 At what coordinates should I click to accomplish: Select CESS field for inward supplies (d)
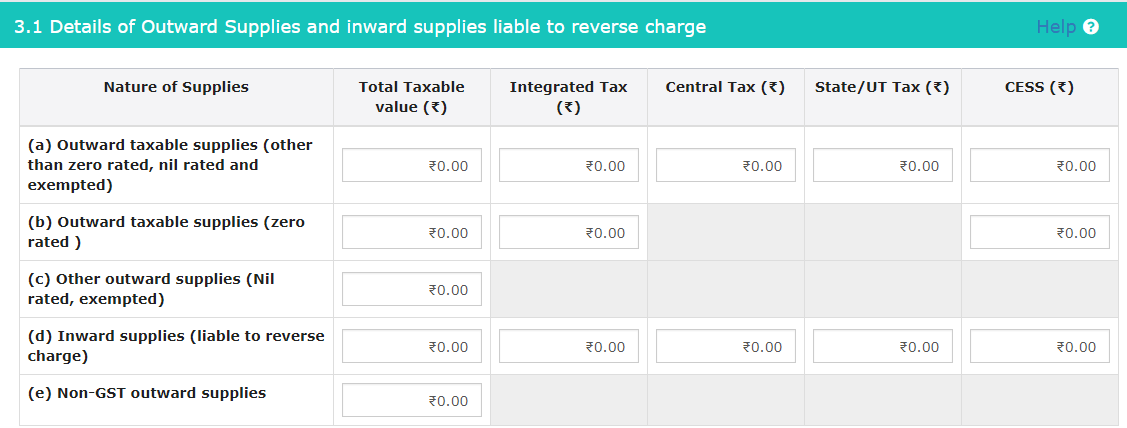1039,346
